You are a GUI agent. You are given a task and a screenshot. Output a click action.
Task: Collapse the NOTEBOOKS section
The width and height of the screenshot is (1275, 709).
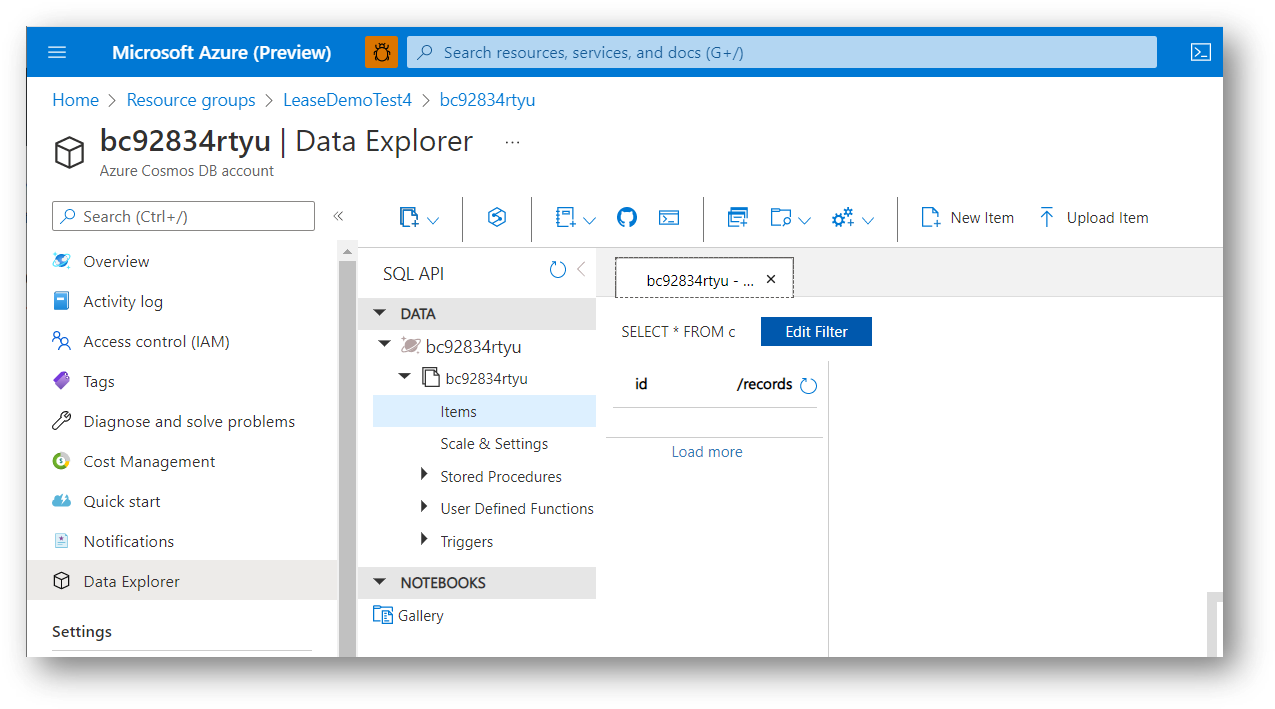380,582
